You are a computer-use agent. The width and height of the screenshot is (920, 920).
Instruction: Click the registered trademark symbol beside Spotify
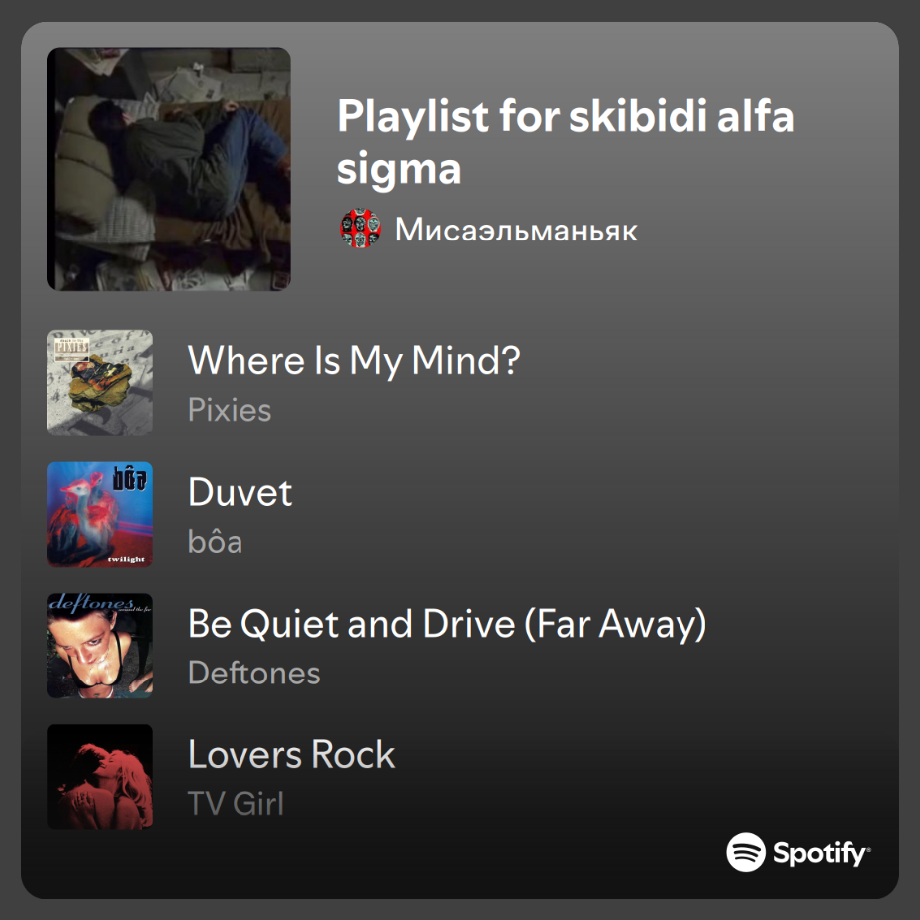869,849
